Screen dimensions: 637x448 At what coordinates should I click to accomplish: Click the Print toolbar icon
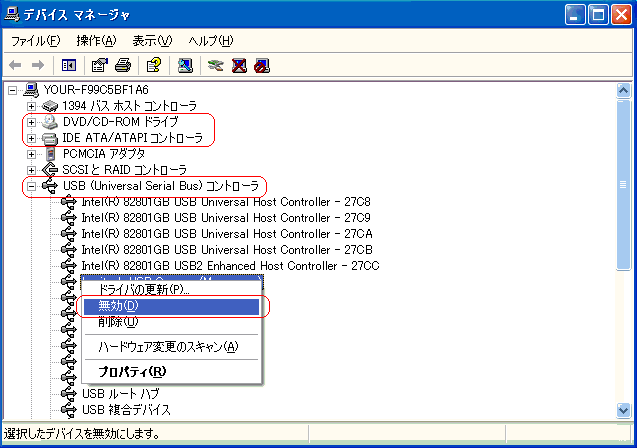pos(123,65)
